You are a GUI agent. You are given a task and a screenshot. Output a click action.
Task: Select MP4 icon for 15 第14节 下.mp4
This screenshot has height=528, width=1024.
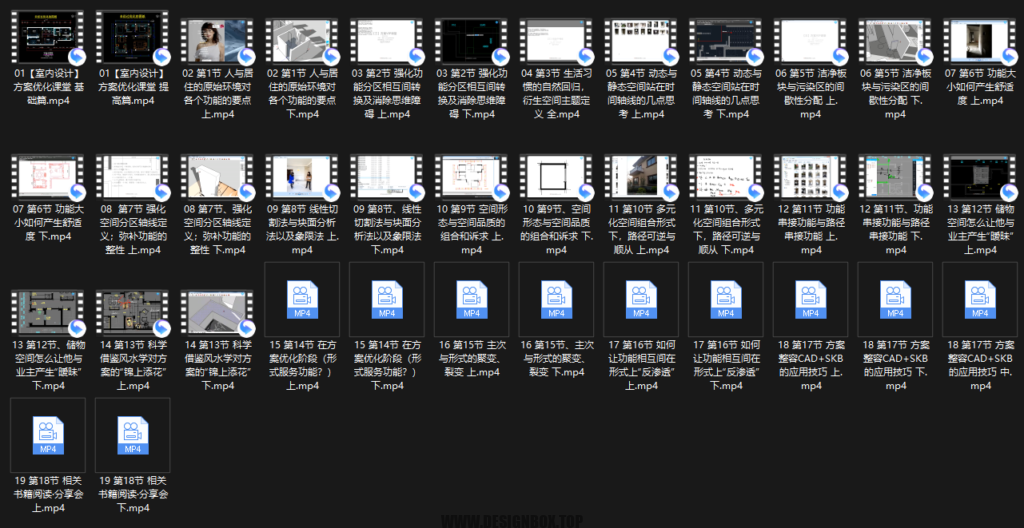386,299
